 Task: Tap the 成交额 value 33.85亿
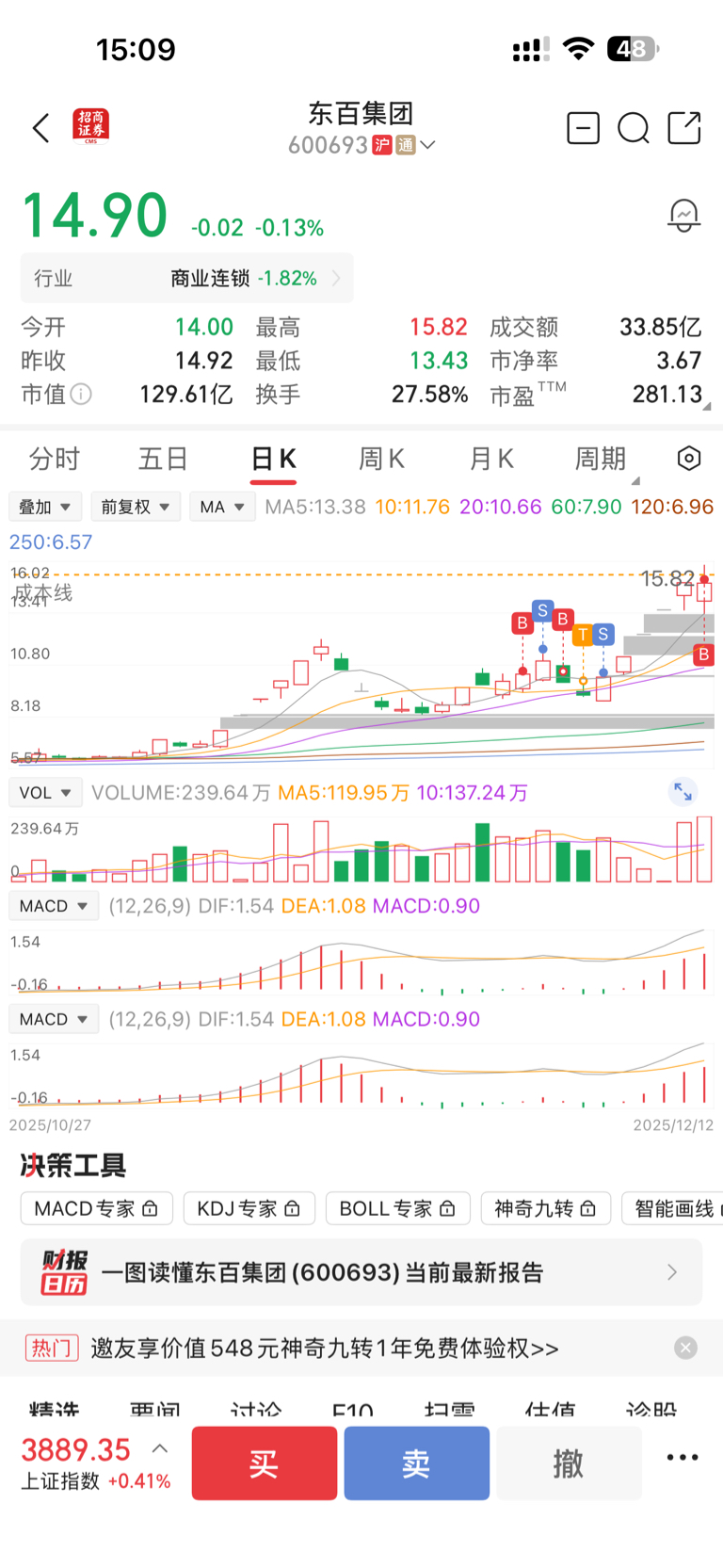click(x=660, y=327)
